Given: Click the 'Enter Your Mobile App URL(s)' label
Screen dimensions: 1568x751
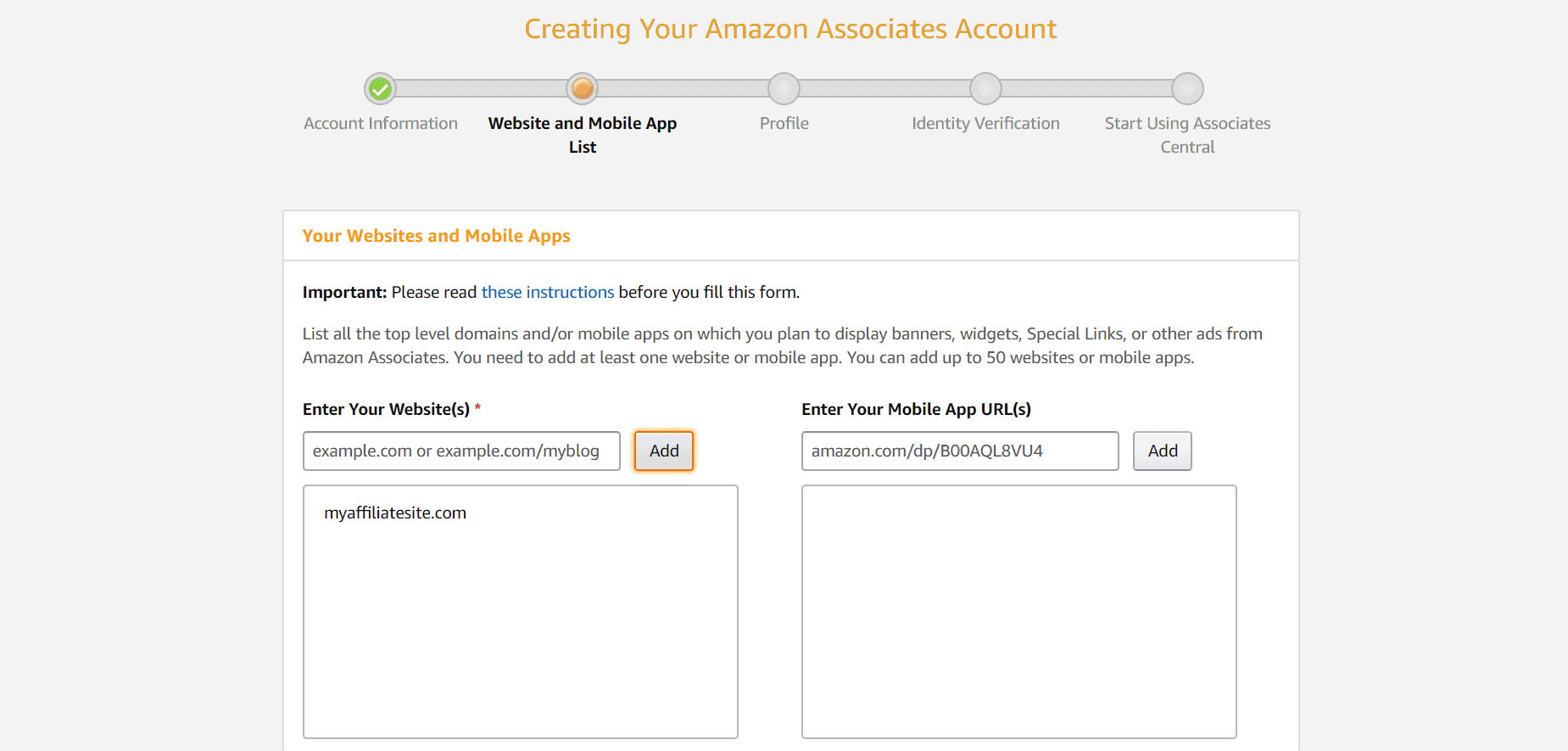Looking at the screenshot, I should (917, 409).
